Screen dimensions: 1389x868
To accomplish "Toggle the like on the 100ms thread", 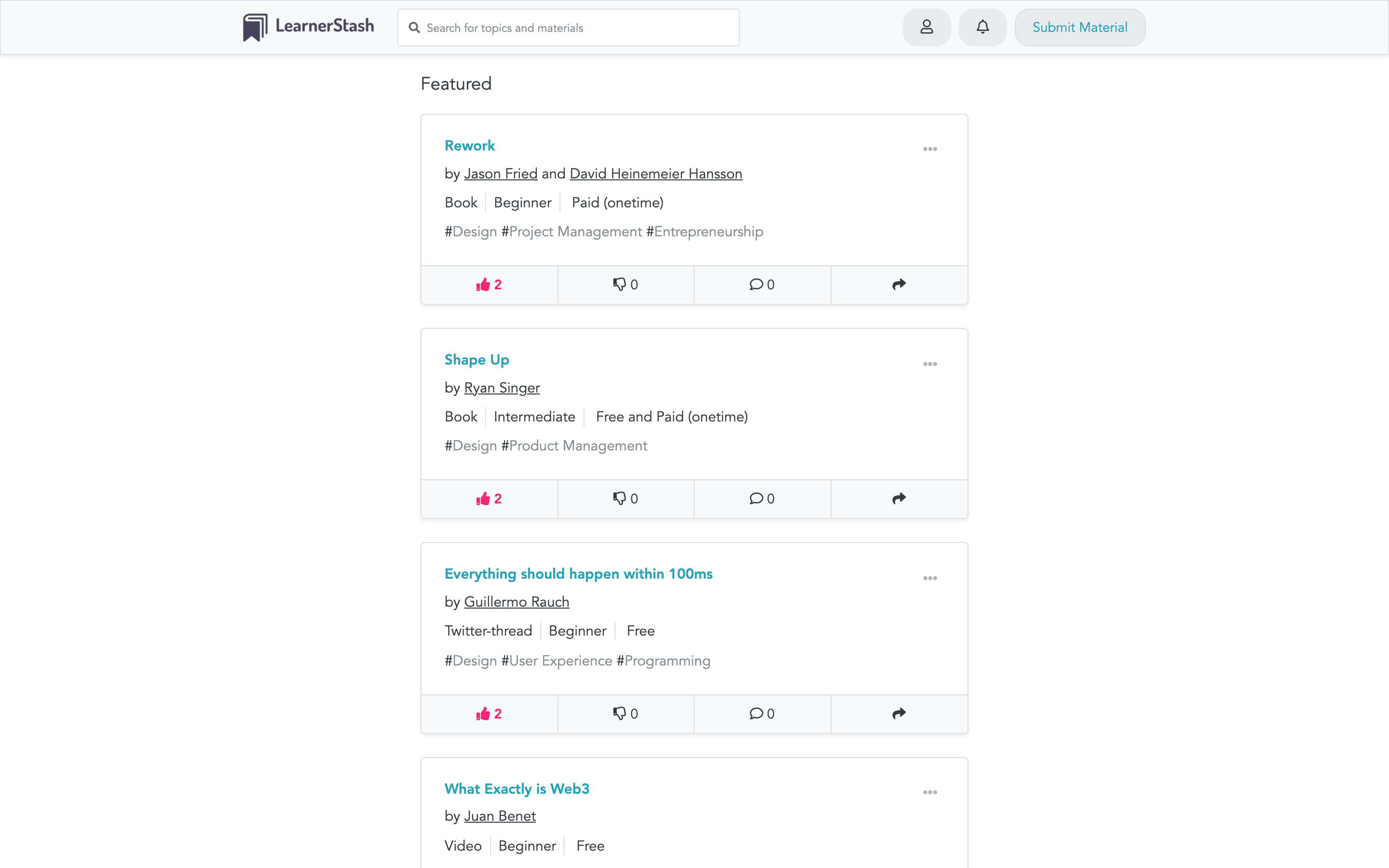I will tap(489, 714).
